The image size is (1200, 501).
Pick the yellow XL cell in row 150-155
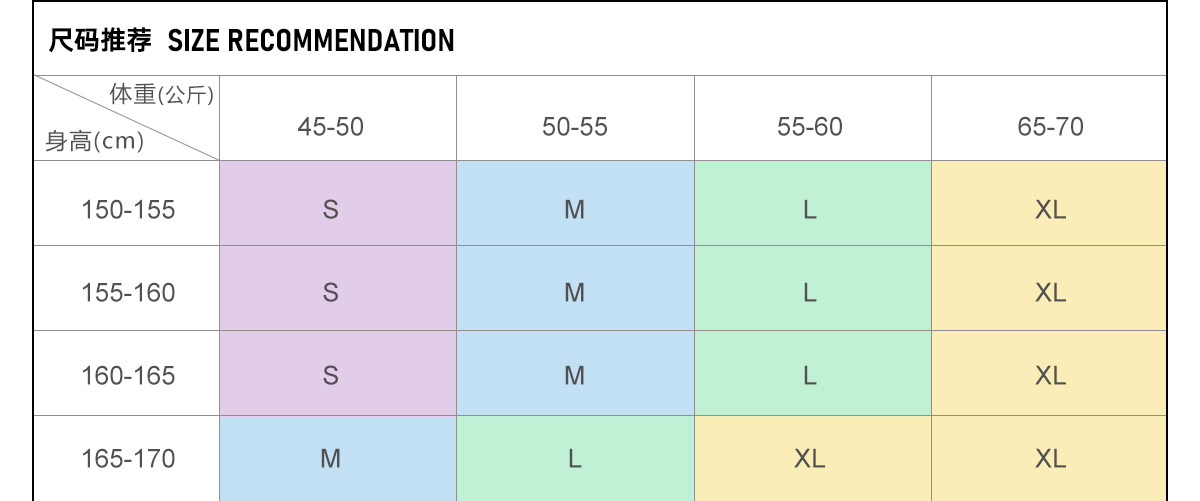[1050, 210]
